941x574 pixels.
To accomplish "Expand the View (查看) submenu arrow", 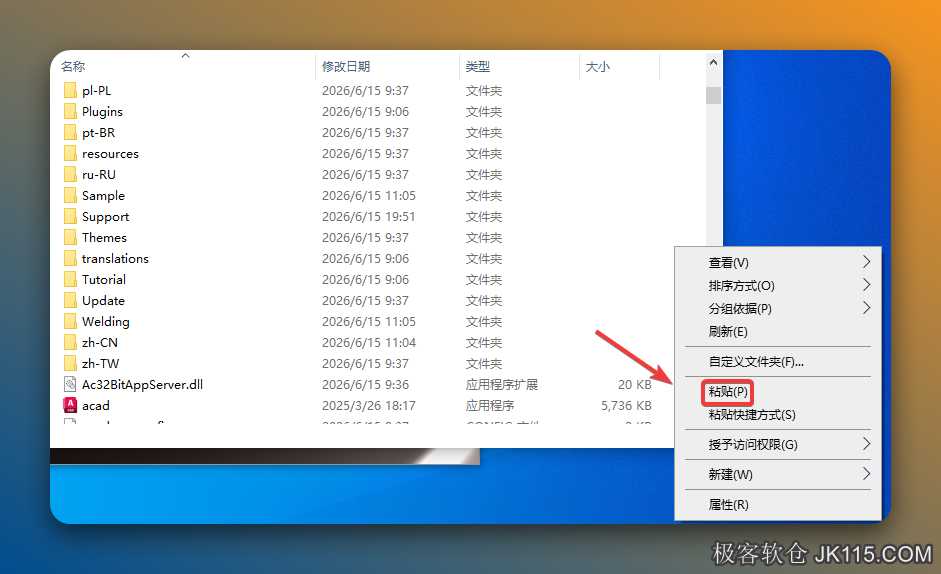I will coord(866,262).
